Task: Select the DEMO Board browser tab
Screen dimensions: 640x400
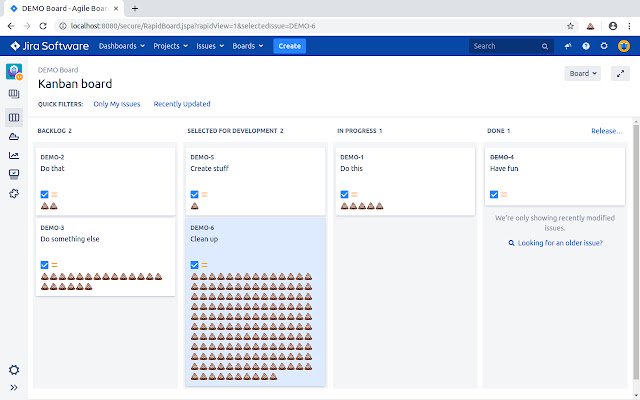Action: tap(64, 9)
